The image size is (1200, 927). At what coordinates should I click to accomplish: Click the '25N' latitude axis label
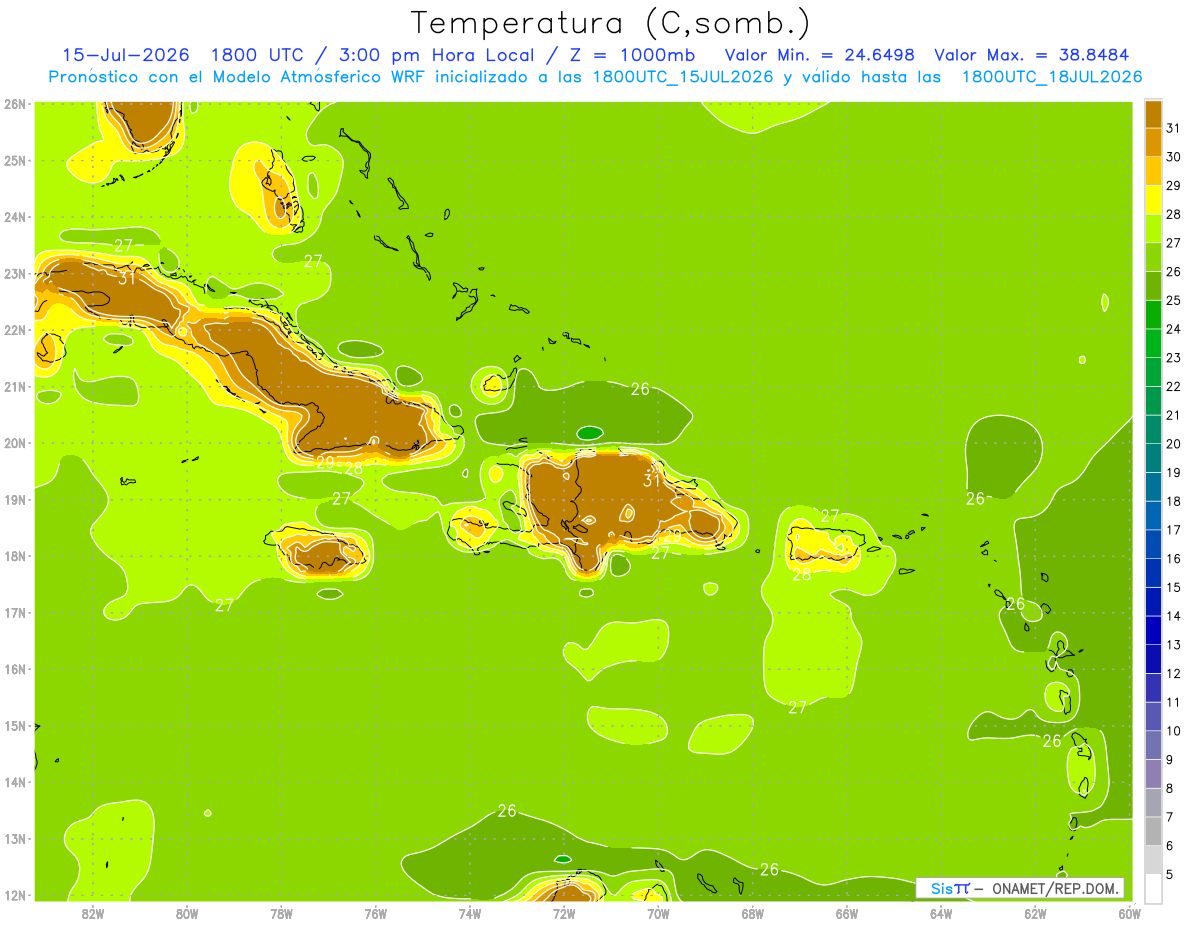tap(15, 160)
